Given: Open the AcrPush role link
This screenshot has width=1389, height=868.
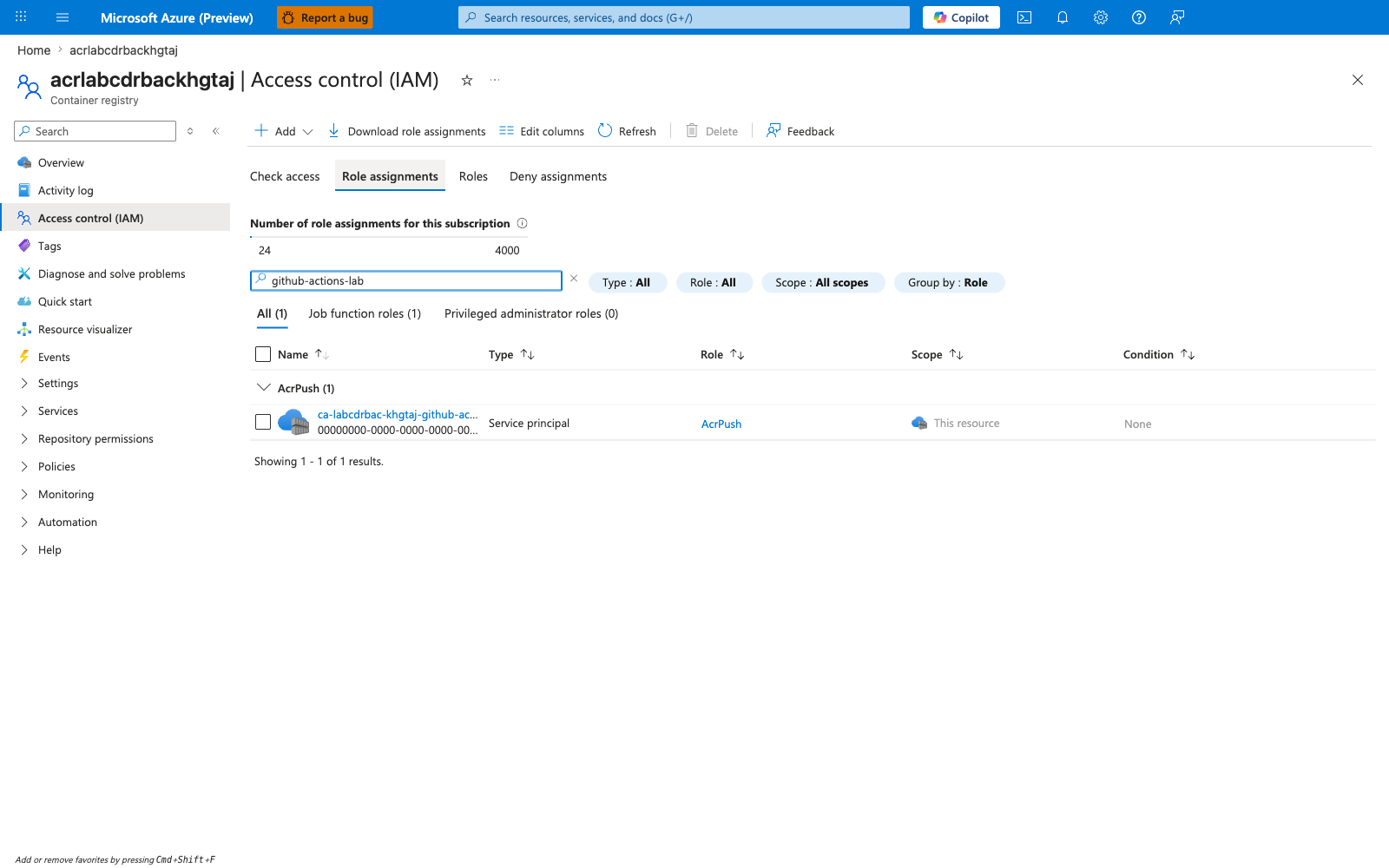Looking at the screenshot, I should (x=721, y=424).
